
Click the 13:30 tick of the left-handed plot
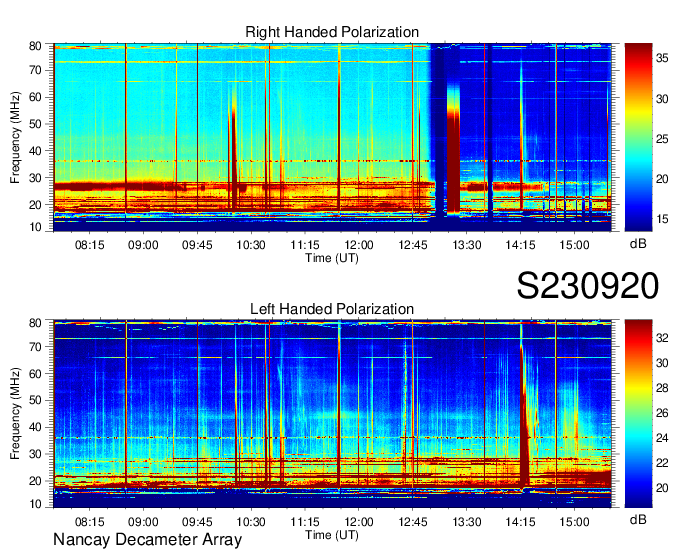(x=467, y=522)
